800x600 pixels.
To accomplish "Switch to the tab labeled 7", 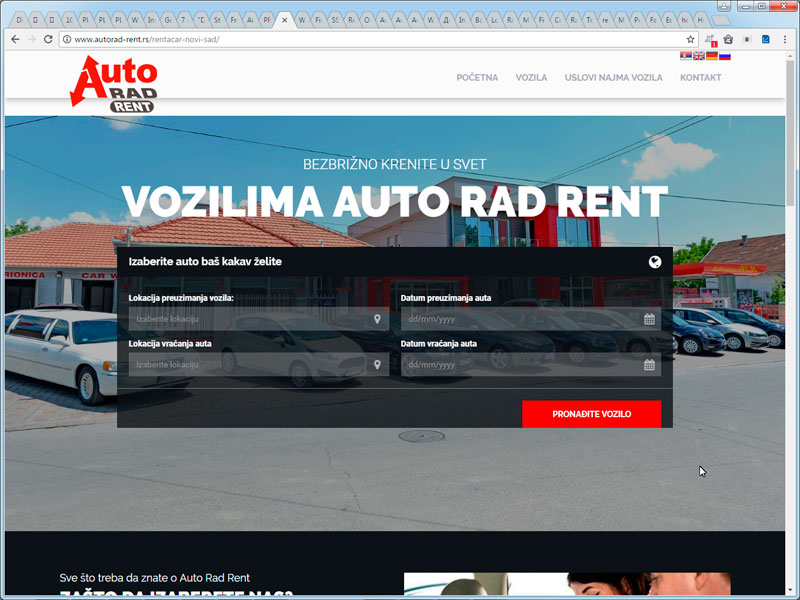I will [183, 20].
